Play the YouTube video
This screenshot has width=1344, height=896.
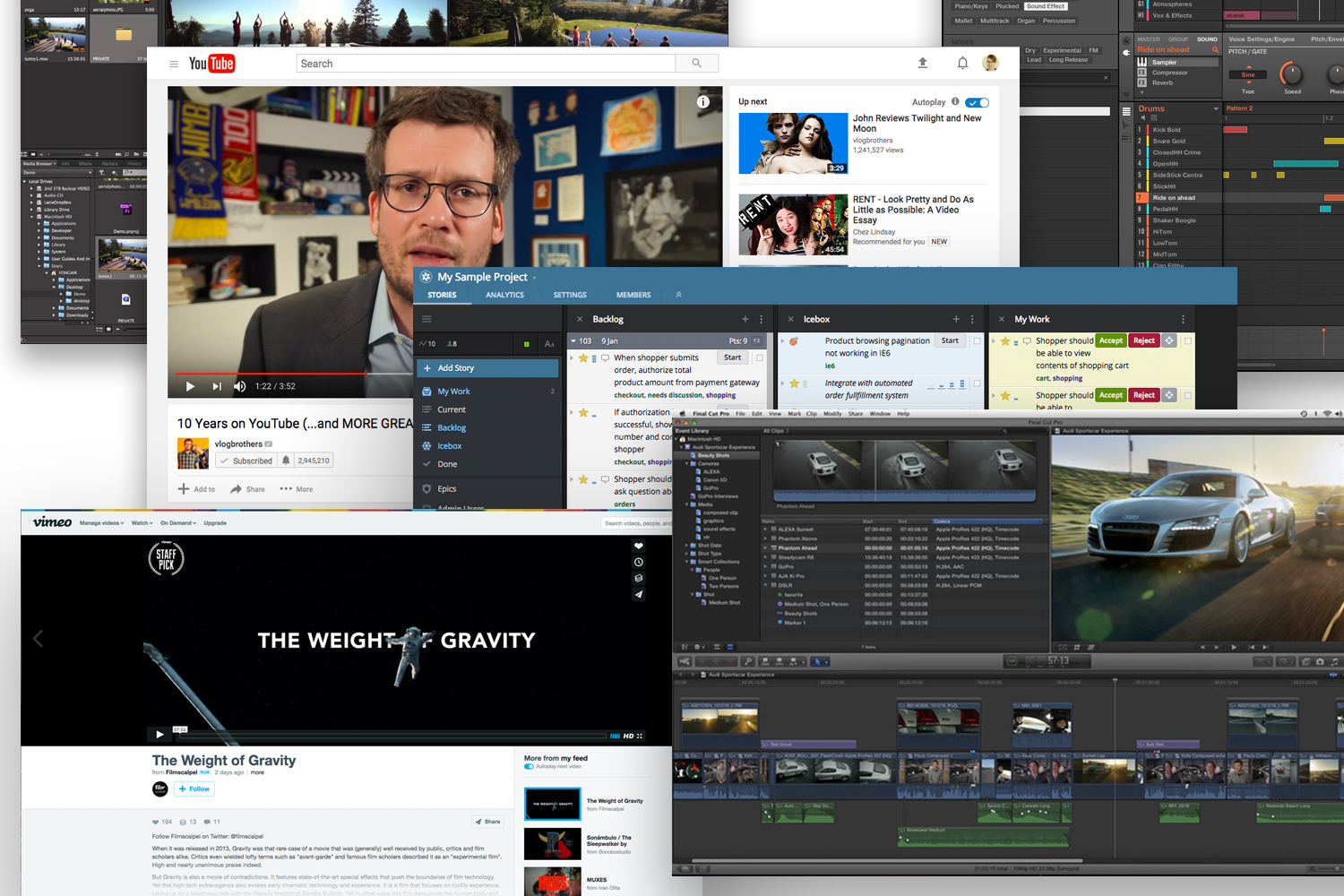coord(190,386)
